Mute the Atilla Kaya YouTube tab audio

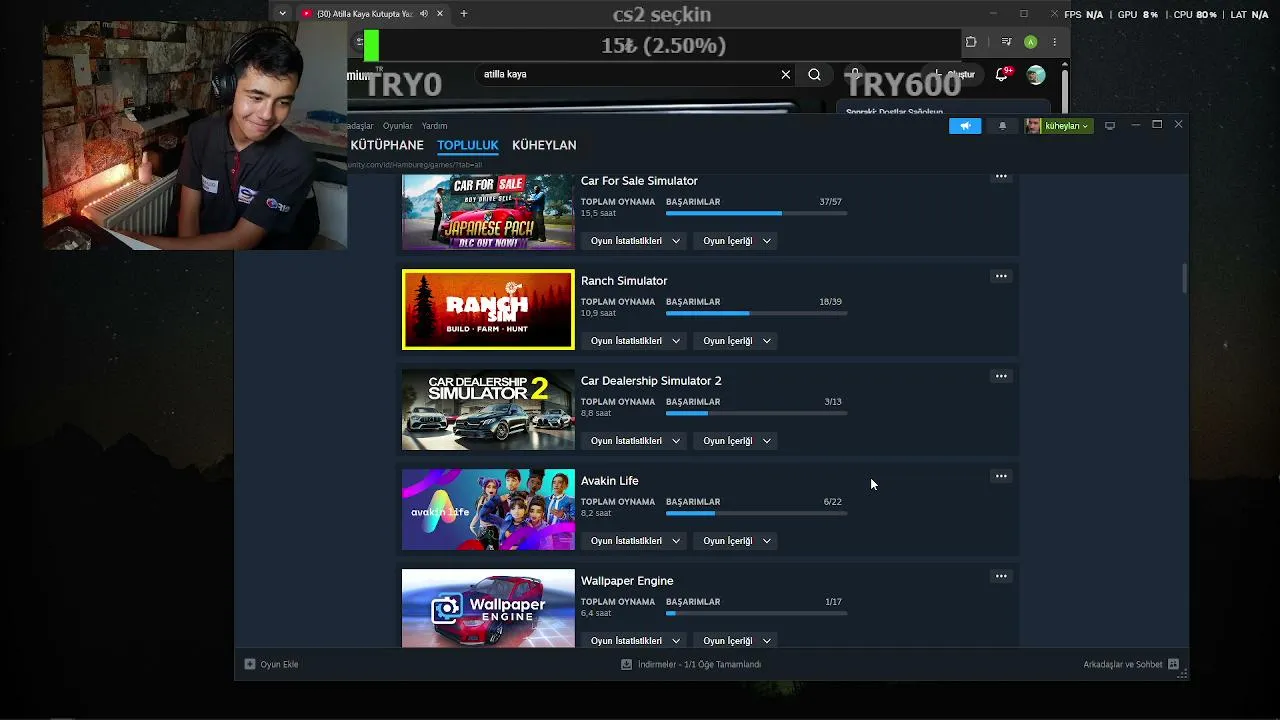(x=424, y=14)
